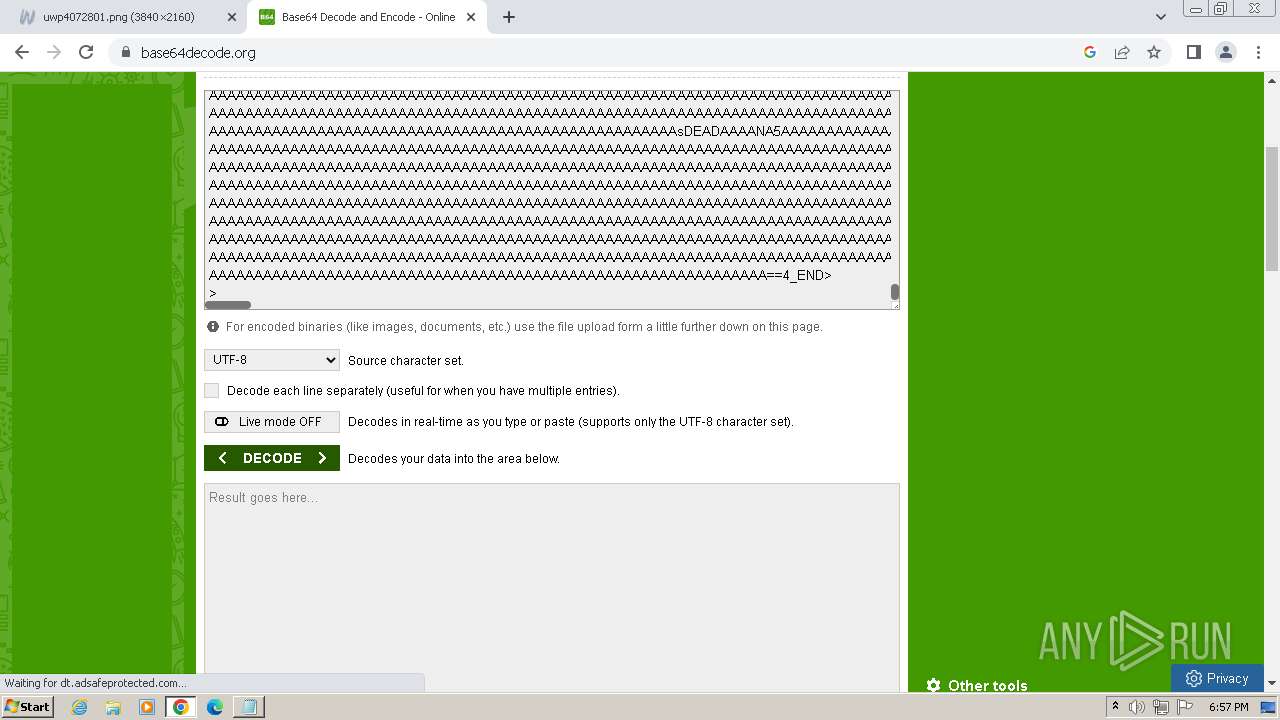Go forward to the next page

click(x=54, y=52)
